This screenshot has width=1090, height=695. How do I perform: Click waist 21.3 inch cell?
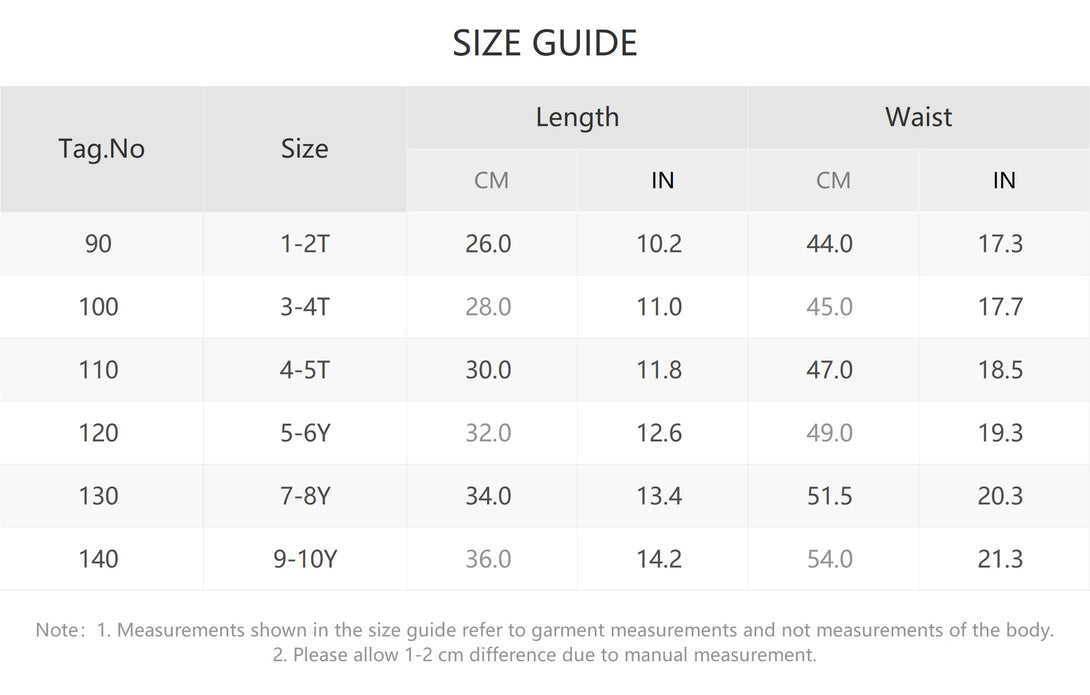point(1004,559)
